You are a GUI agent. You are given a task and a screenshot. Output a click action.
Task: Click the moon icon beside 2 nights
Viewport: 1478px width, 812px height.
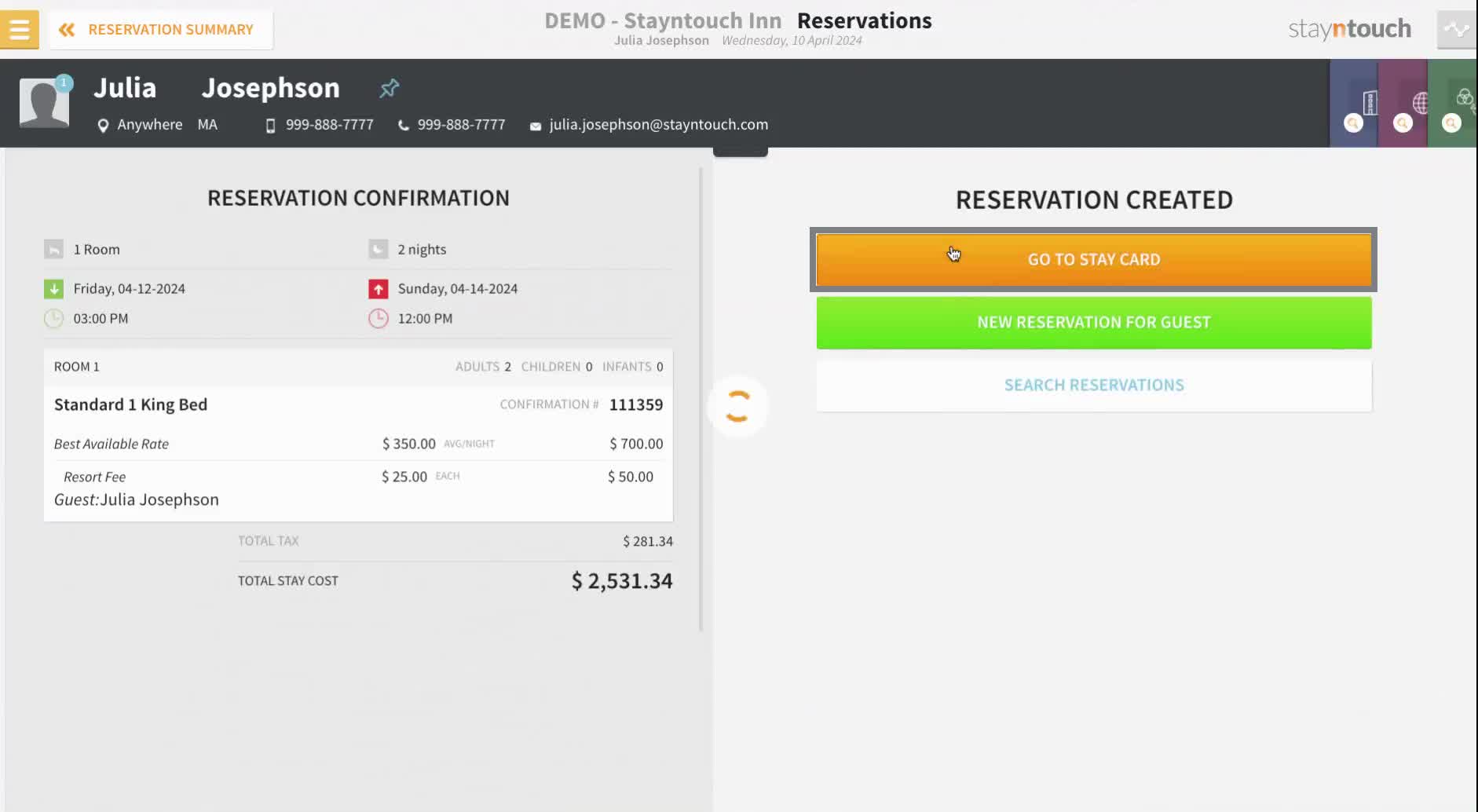(378, 250)
